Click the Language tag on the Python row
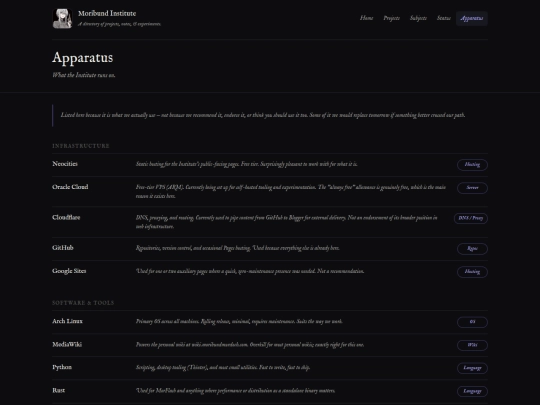The width and height of the screenshot is (540, 405). pyautogui.click(x=472, y=368)
